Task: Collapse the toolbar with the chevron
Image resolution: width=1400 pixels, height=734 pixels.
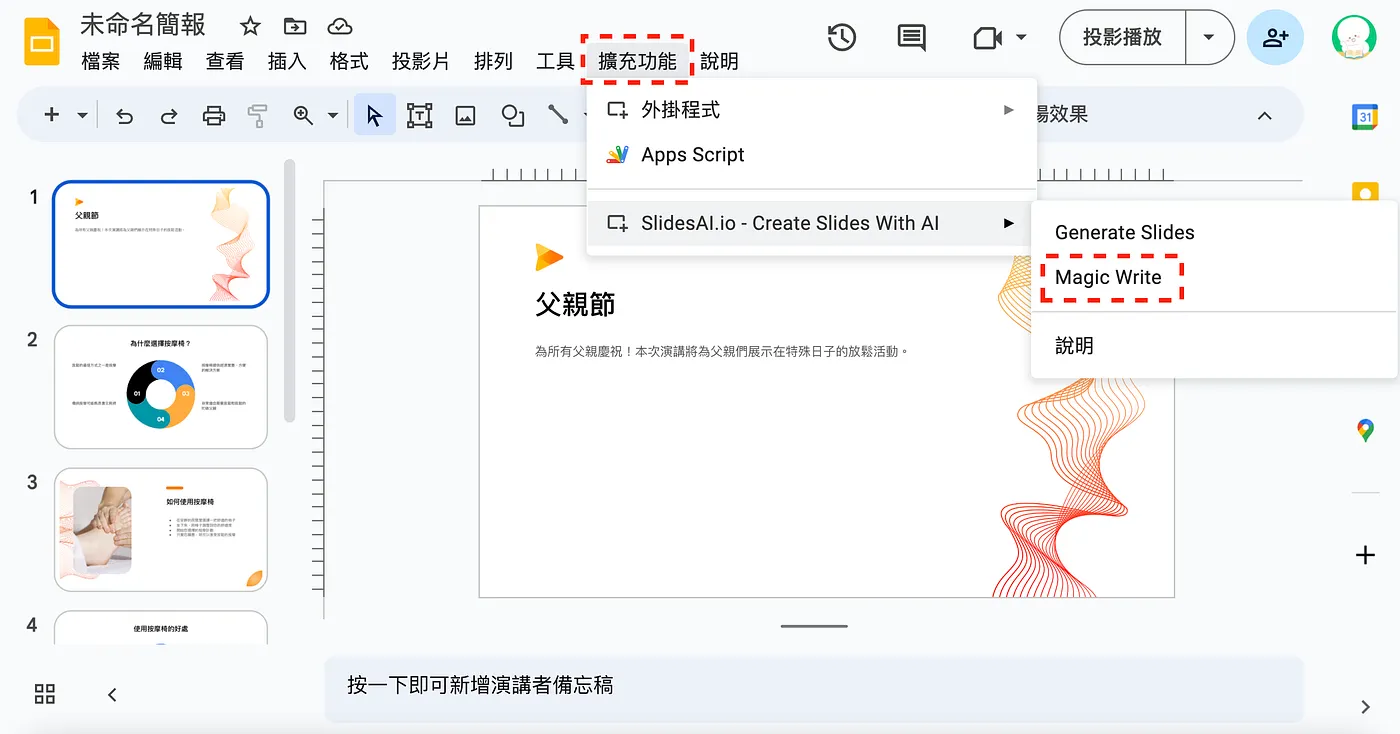Action: click(x=1265, y=116)
